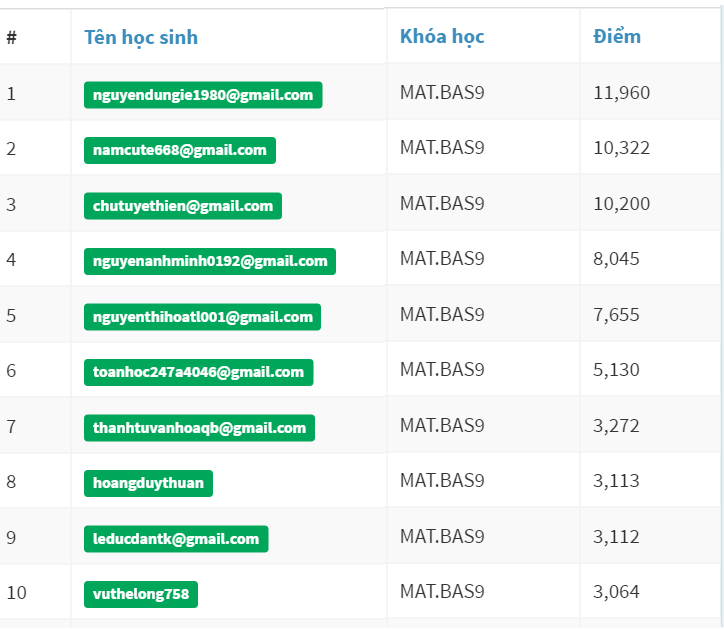Click score 10,322 in row 2
The width and height of the screenshot is (724, 630).
tap(621, 148)
